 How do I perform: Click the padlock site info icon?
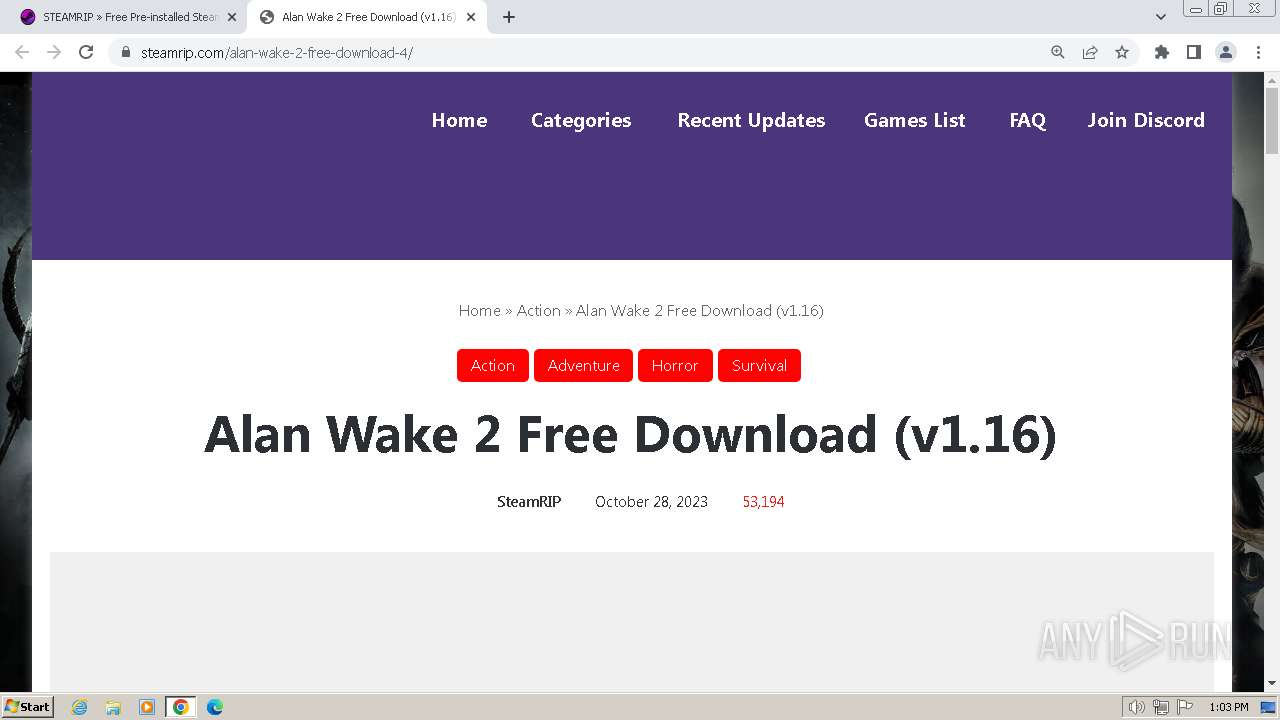pos(125,52)
